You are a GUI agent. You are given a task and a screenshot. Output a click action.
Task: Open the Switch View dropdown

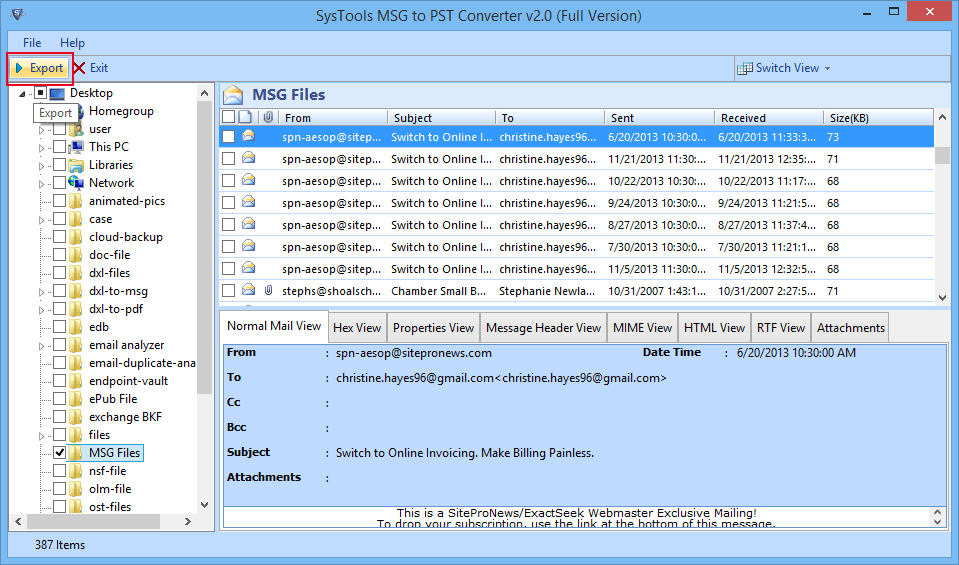(x=784, y=68)
